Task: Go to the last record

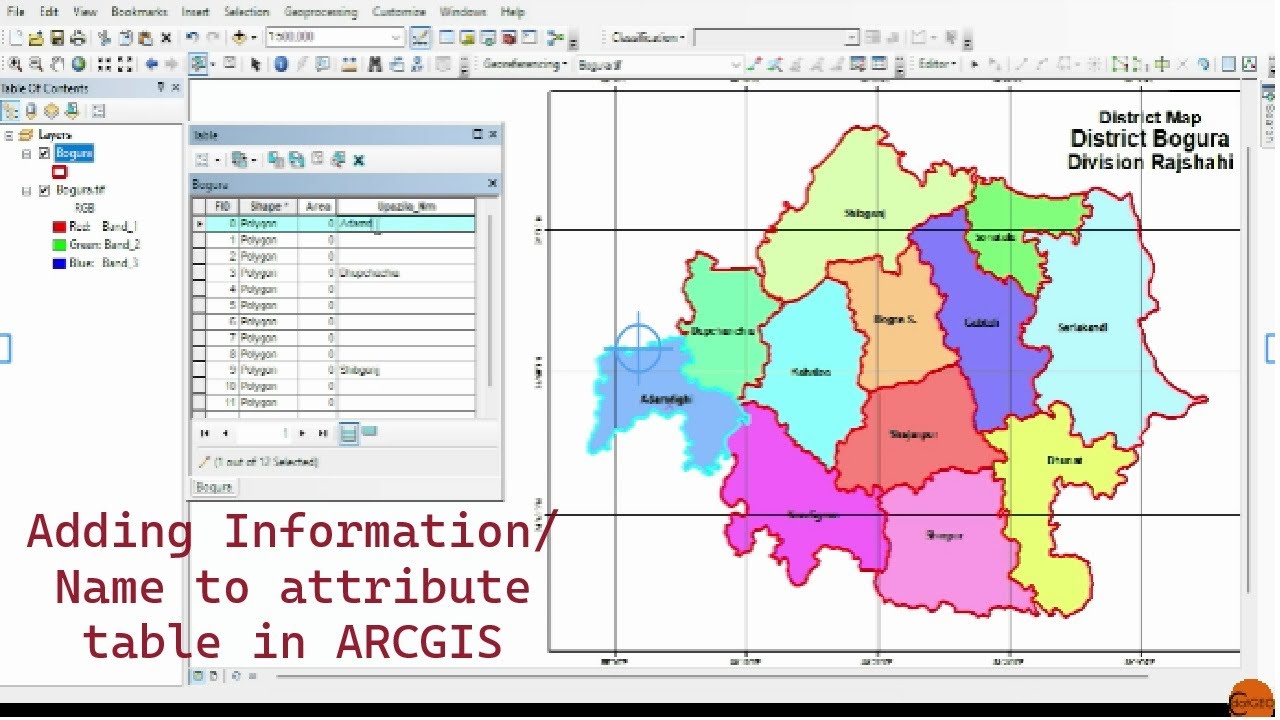Action: coord(322,433)
